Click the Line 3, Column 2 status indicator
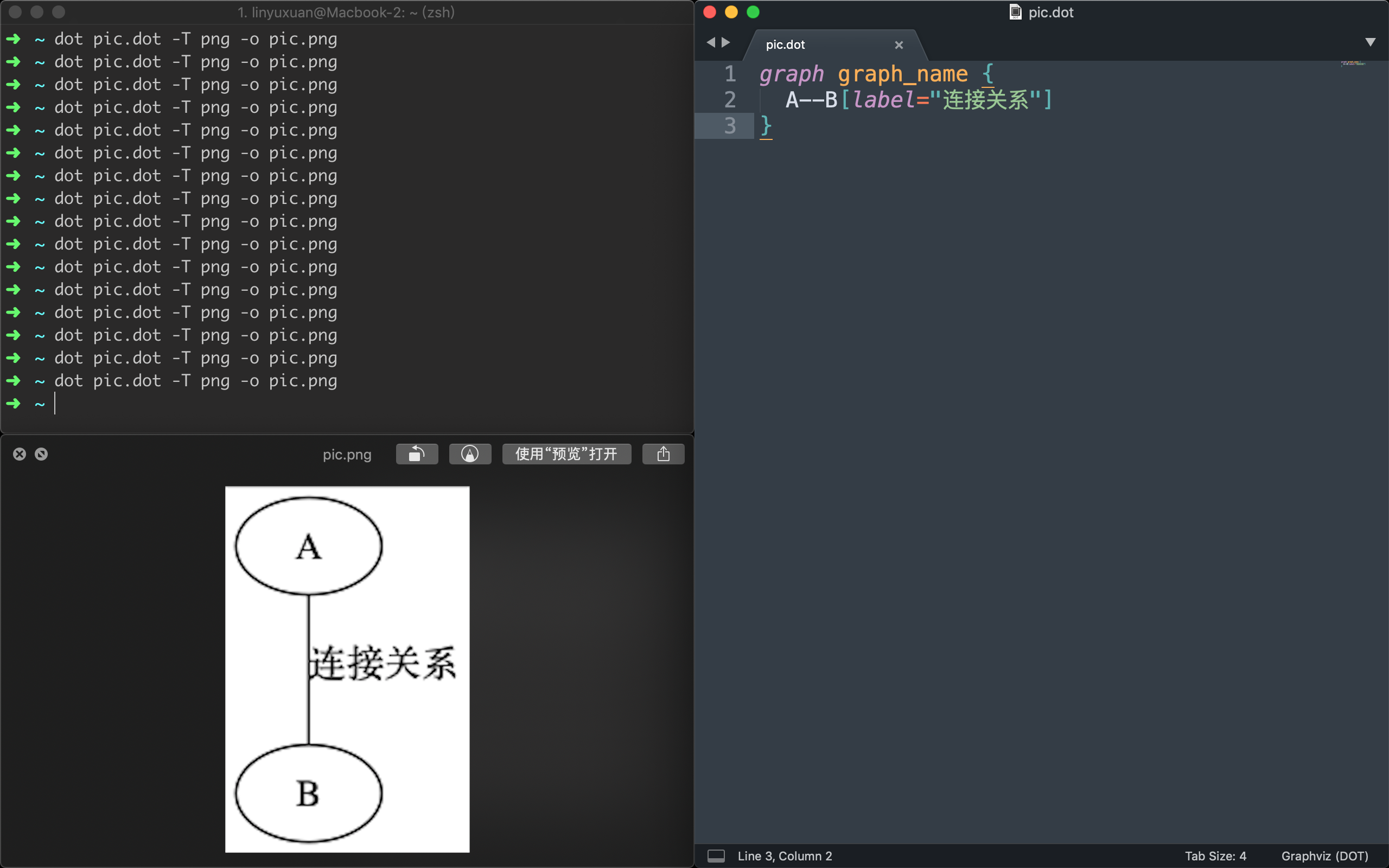 pos(784,856)
